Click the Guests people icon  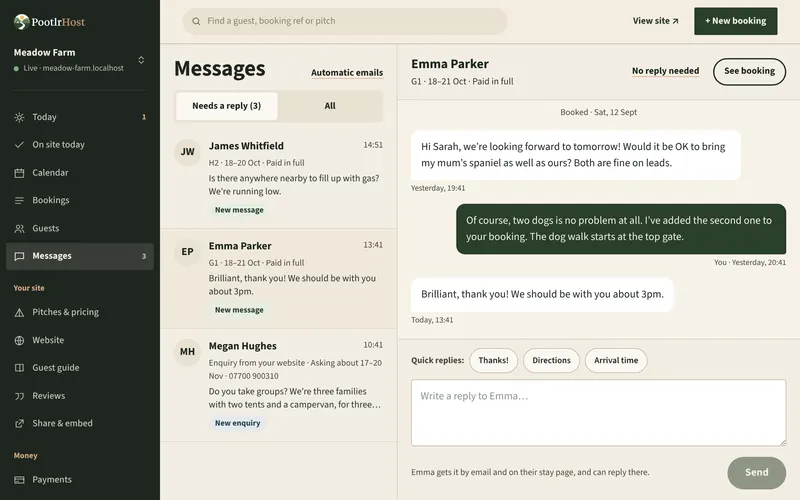(19, 229)
